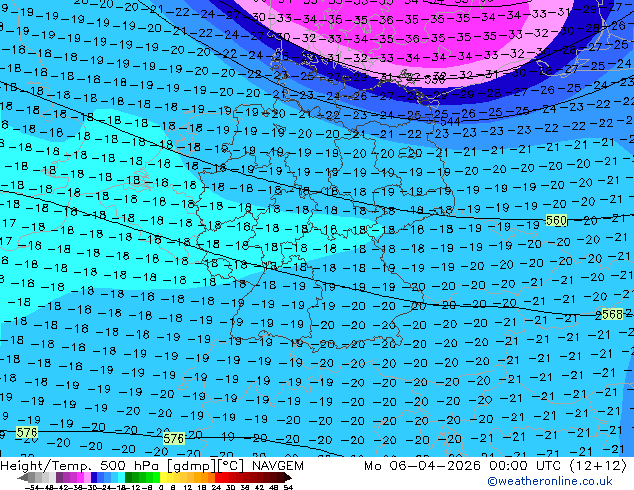Click the '[gdmp]' unit label in the title
Image resolution: width=634 pixels, height=490 pixels.
[x=192, y=466]
